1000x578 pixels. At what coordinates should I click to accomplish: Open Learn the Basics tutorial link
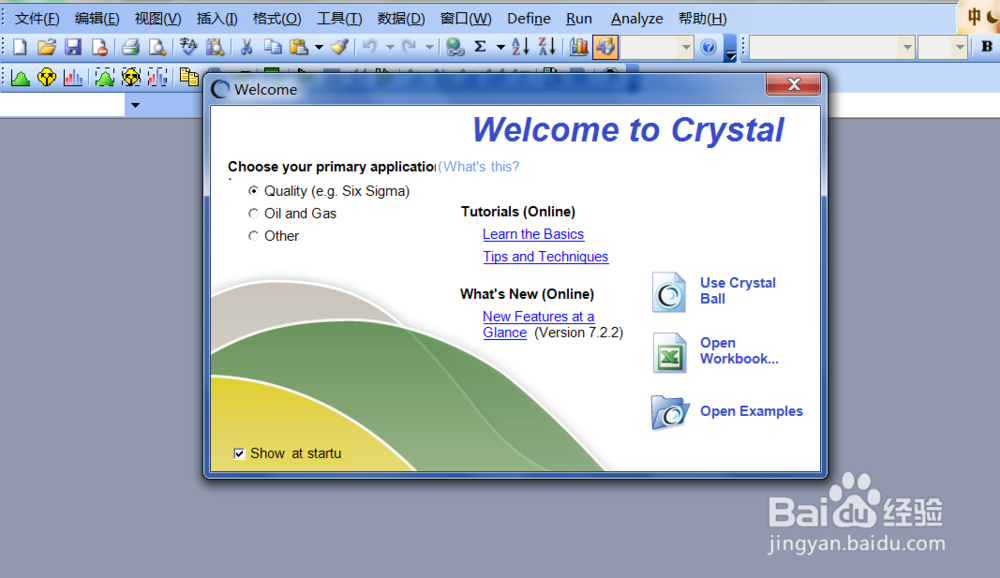(533, 234)
